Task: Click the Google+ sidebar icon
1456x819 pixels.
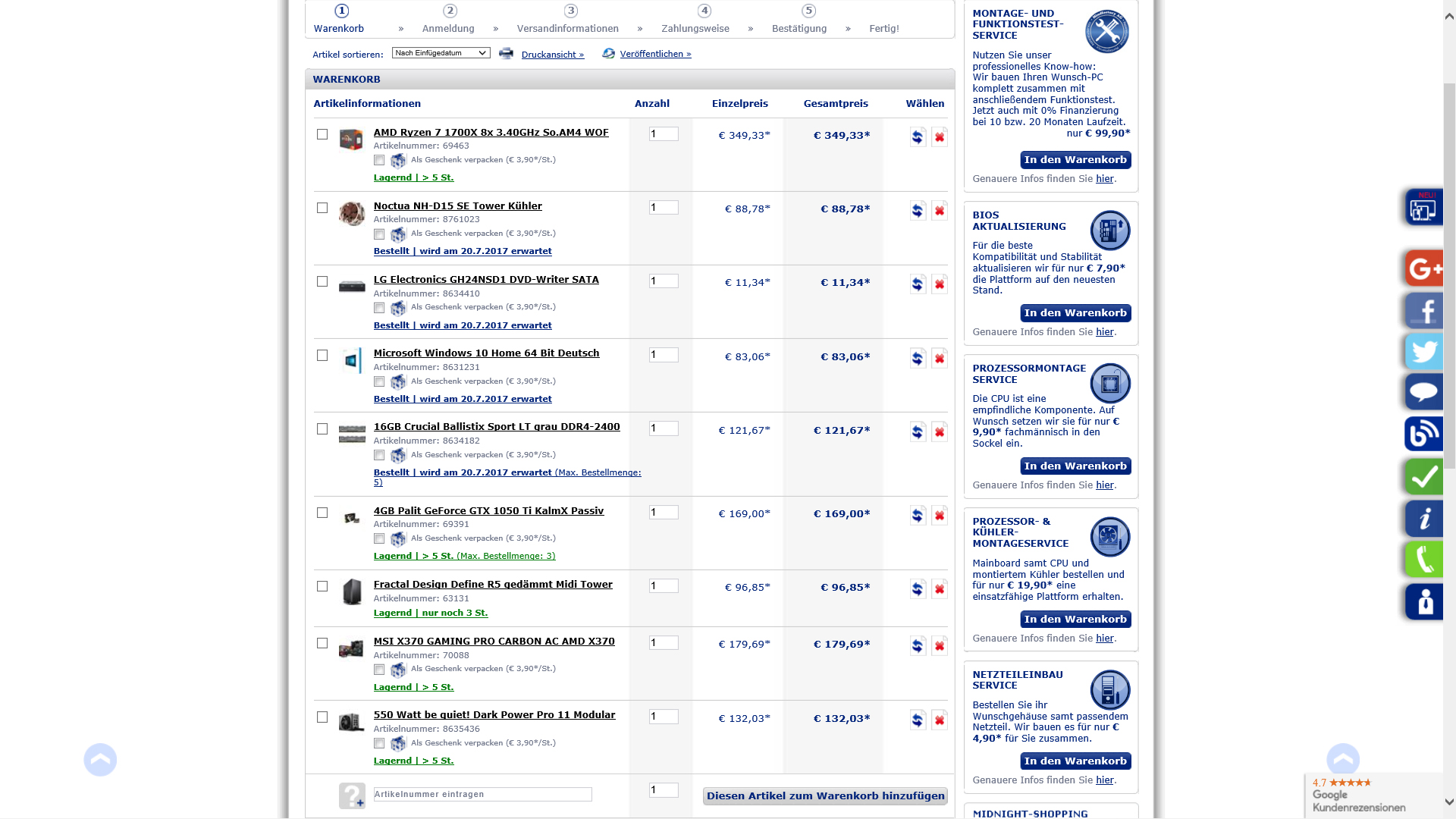Action: (1425, 268)
